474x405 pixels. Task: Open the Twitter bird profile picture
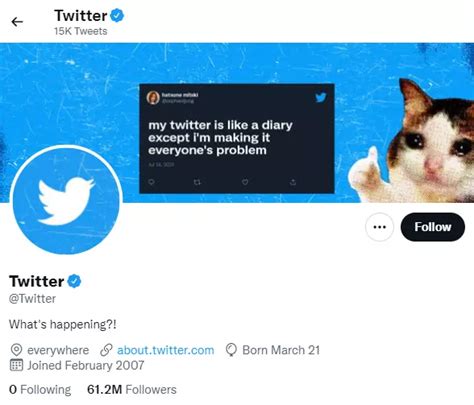click(67, 200)
